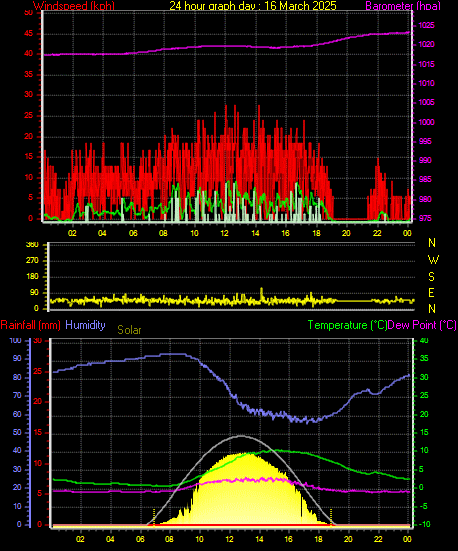Image resolution: width=458 pixels, height=551 pixels.
Task: Click 90 on the humidity axis
Action: click(17, 358)
